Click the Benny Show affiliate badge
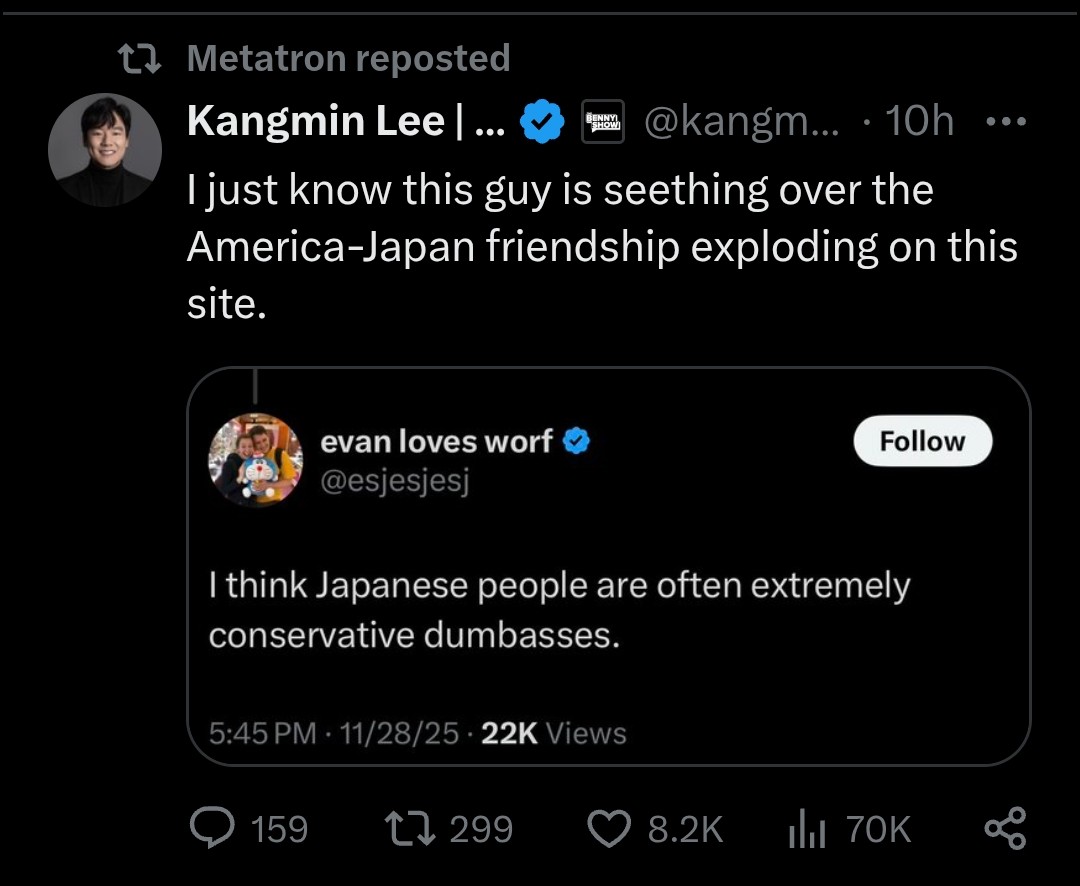 pyautogui.click(x=603, y=122)
